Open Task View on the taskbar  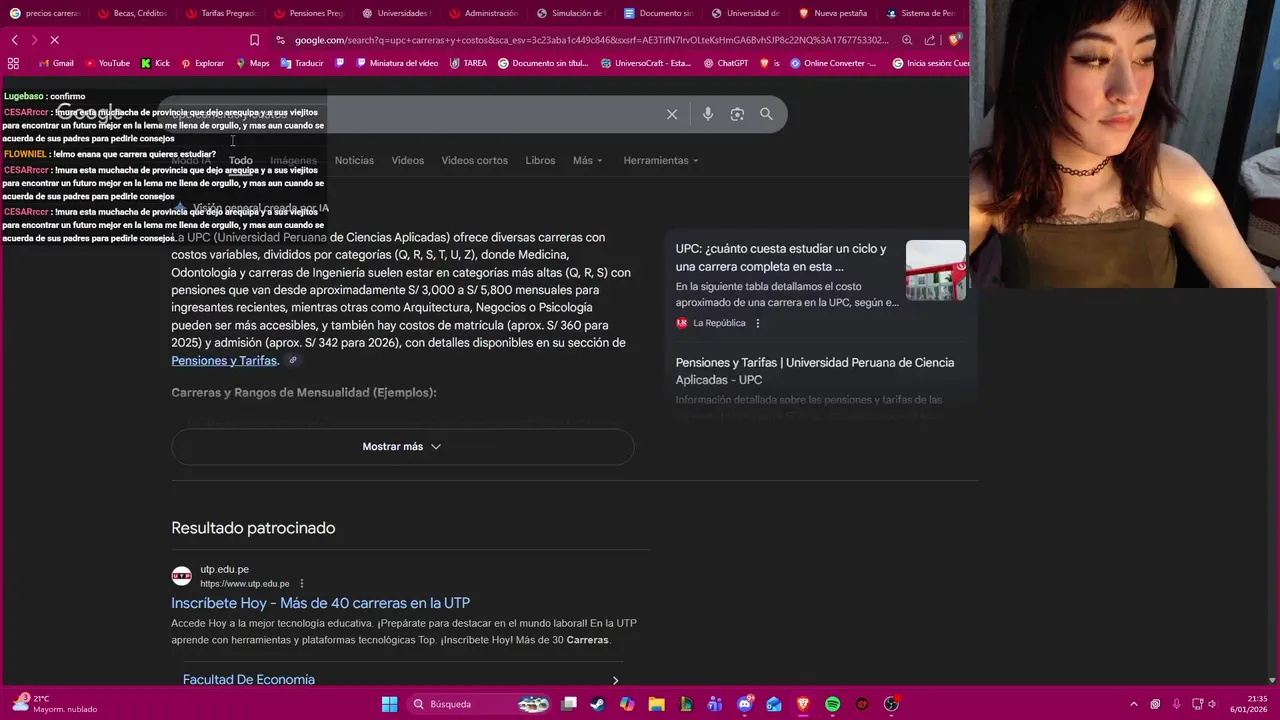[x=569, y=704]
